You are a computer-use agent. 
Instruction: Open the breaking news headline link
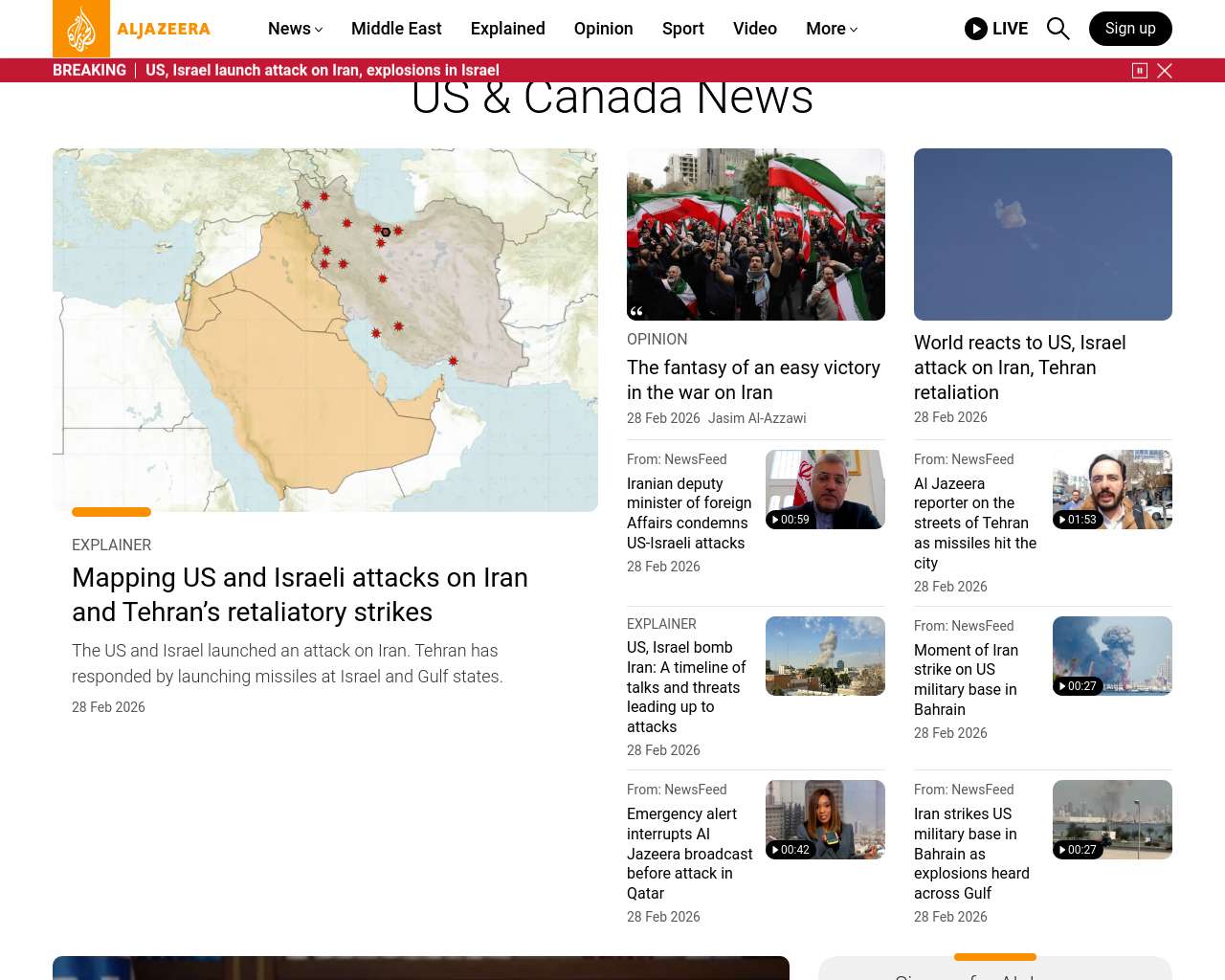click(322, 71)
